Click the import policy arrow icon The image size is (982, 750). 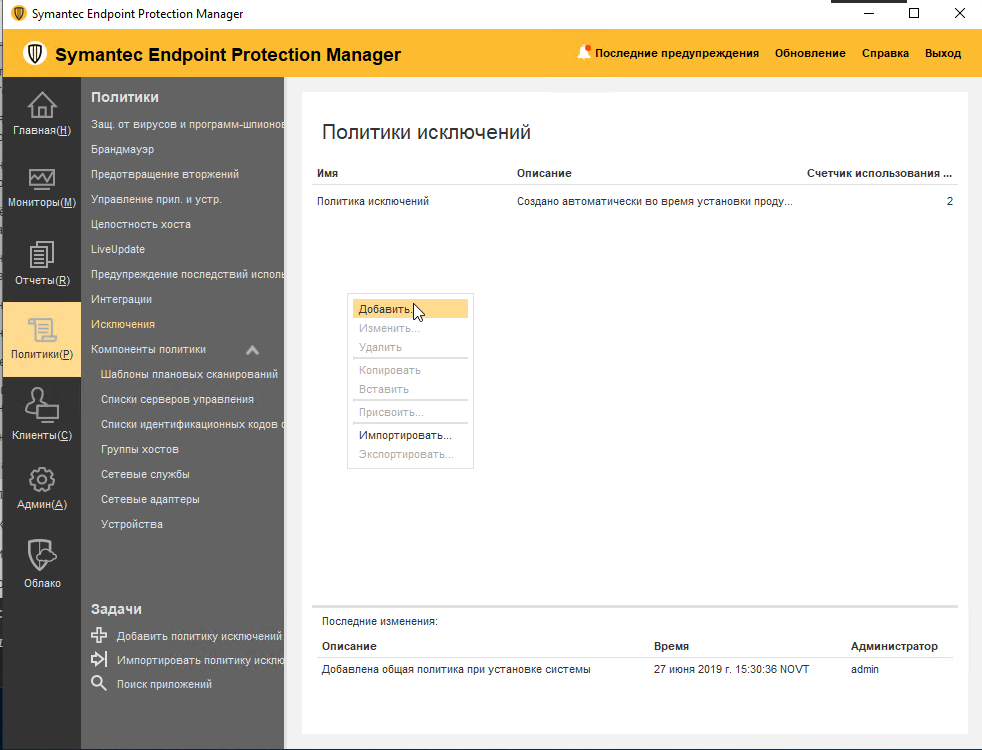coord(99,659)
